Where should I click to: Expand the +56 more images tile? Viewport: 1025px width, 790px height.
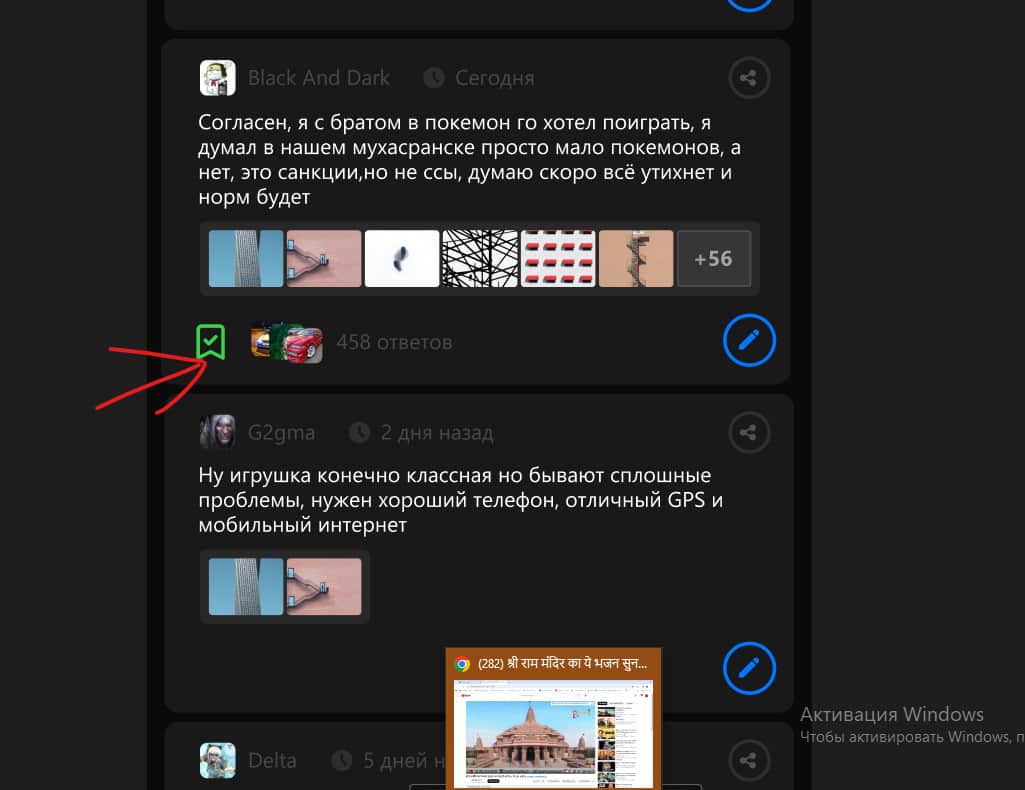713,259
